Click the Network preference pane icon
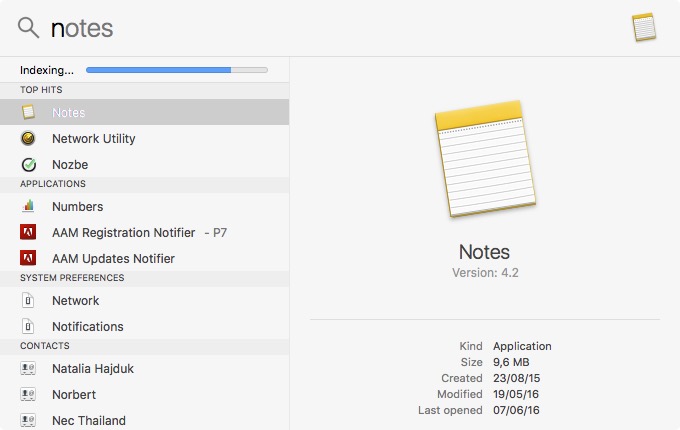This screenshot has height=430, width=680. pyautogui.click(x=28, y=300)
